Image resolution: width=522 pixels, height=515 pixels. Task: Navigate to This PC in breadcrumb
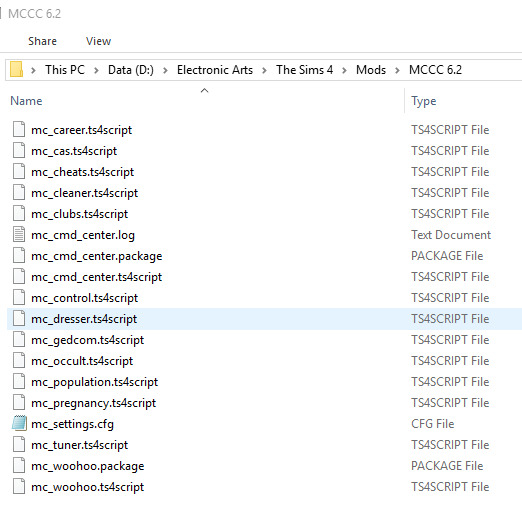point(65,70)
